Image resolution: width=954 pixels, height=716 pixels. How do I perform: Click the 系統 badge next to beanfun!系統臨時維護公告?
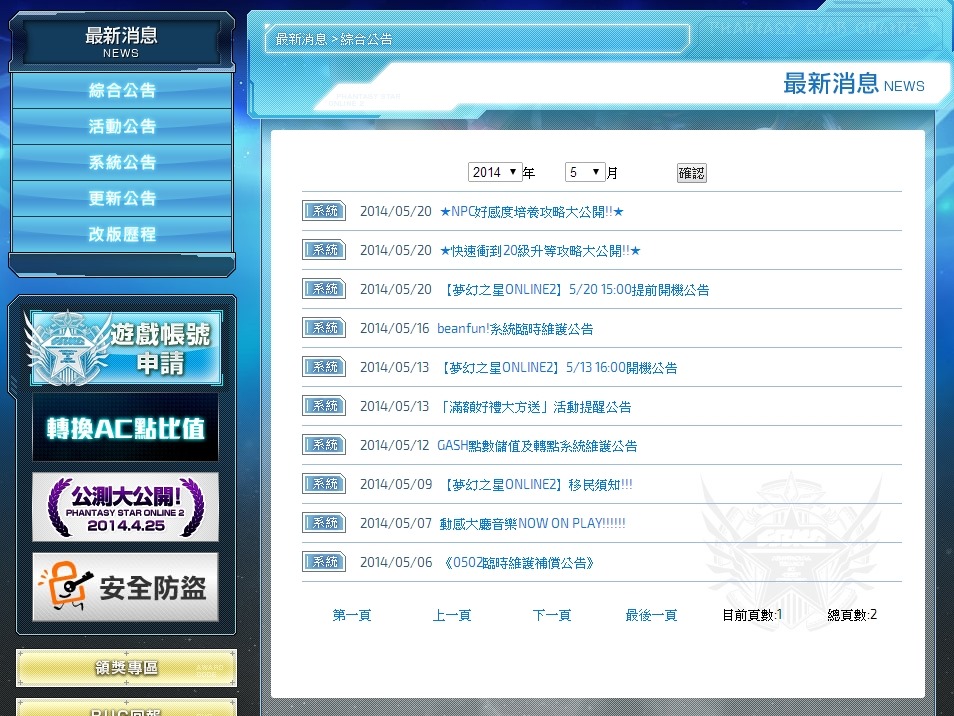[x=323, y=327]
